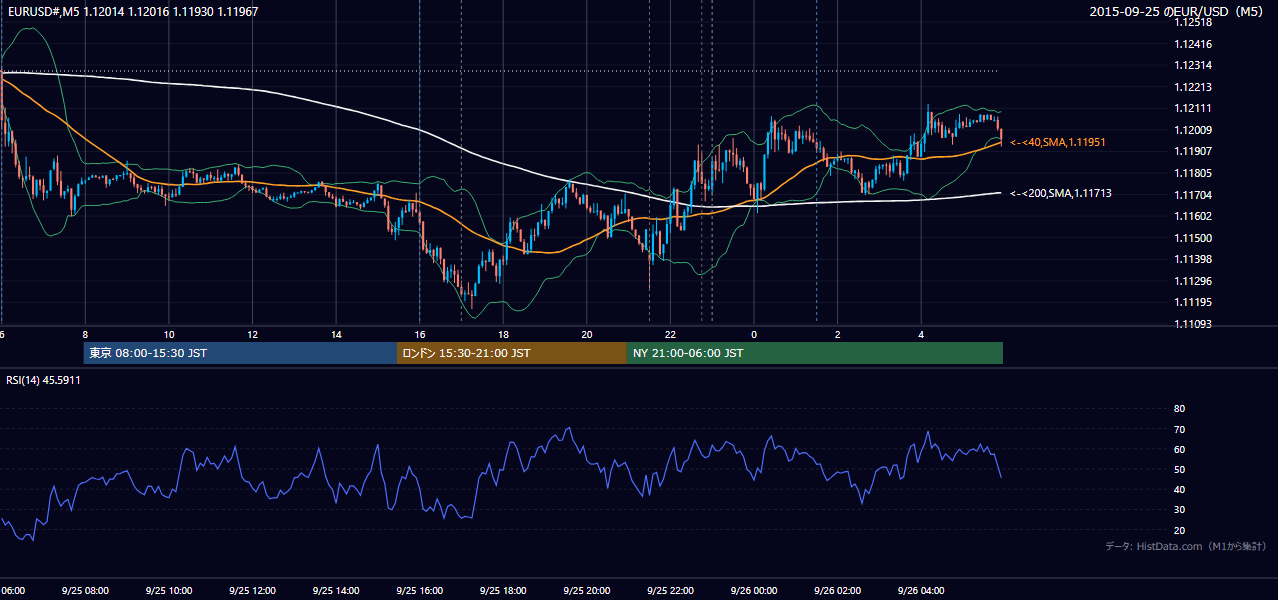1278x600 pixels.
Task: Select the 東京 08:00-15:30 JST session bar
Action: click(x=241, y=353)
